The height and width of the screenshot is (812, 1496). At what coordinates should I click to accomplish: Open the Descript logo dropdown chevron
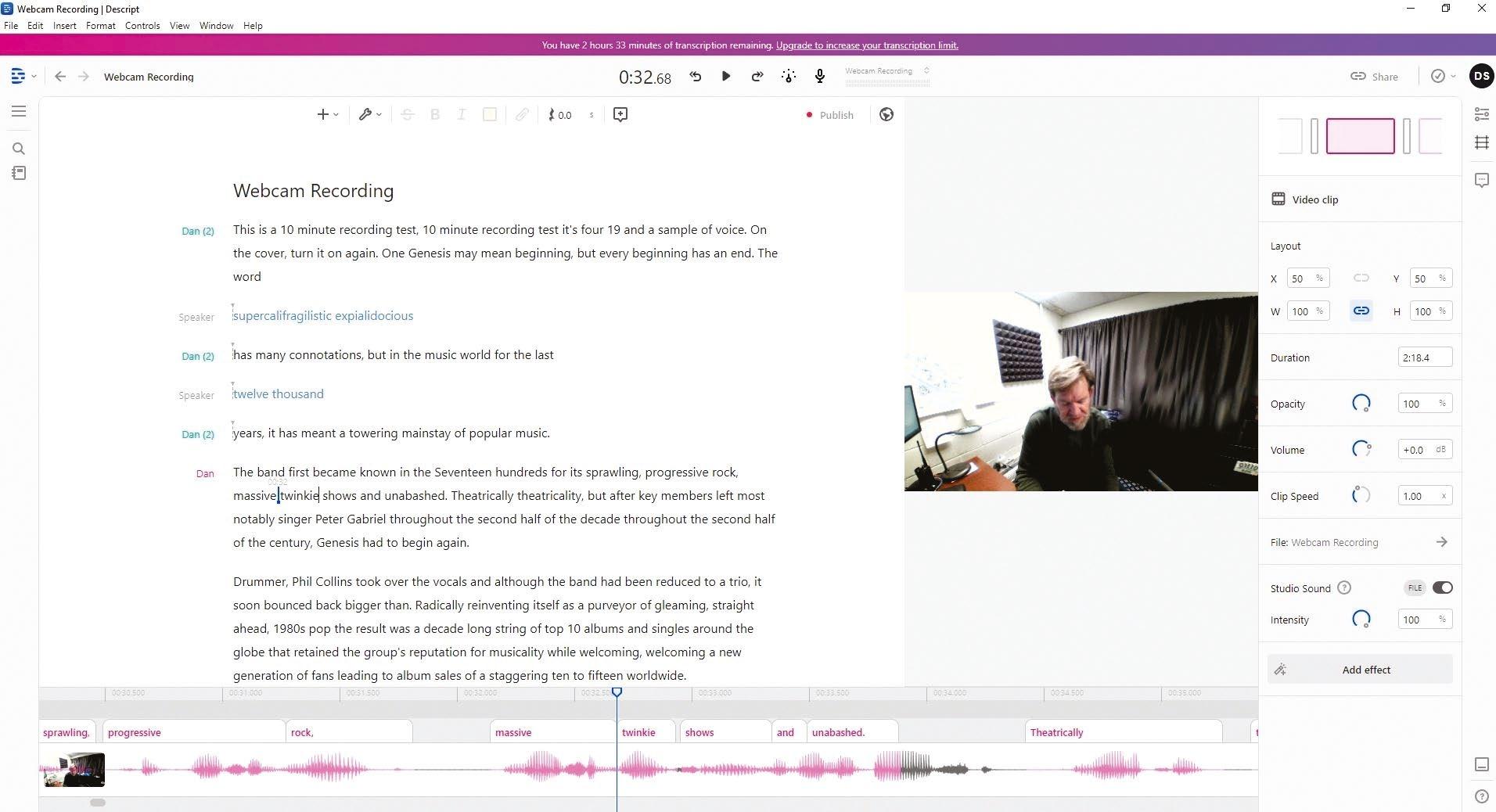[x=34, y=76]
